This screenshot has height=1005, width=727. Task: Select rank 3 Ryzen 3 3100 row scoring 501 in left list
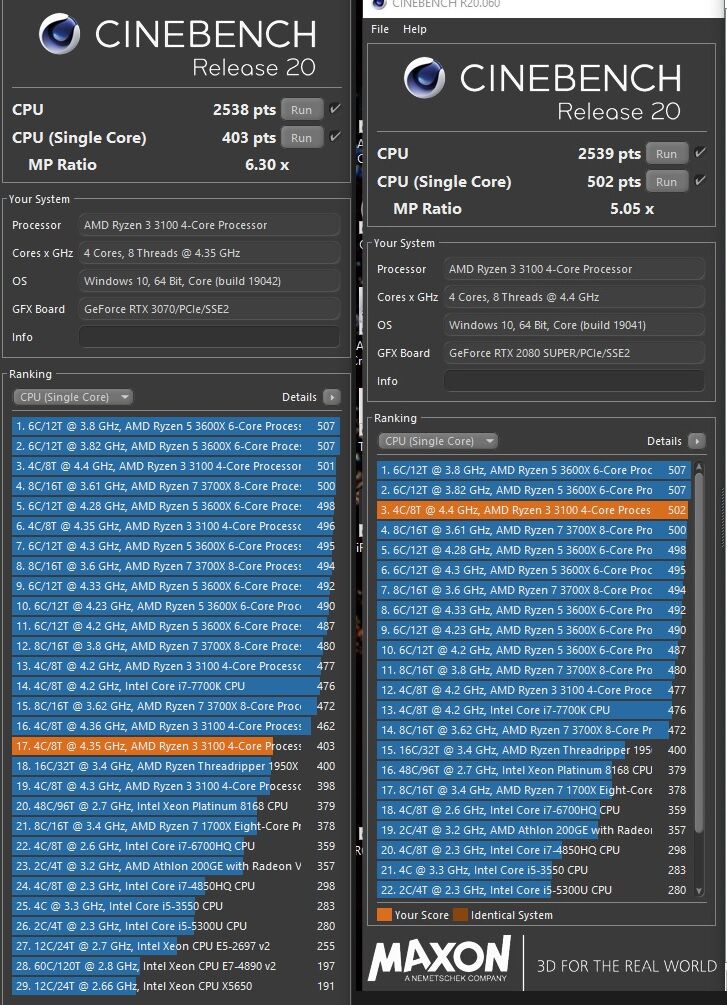[175, 466]
